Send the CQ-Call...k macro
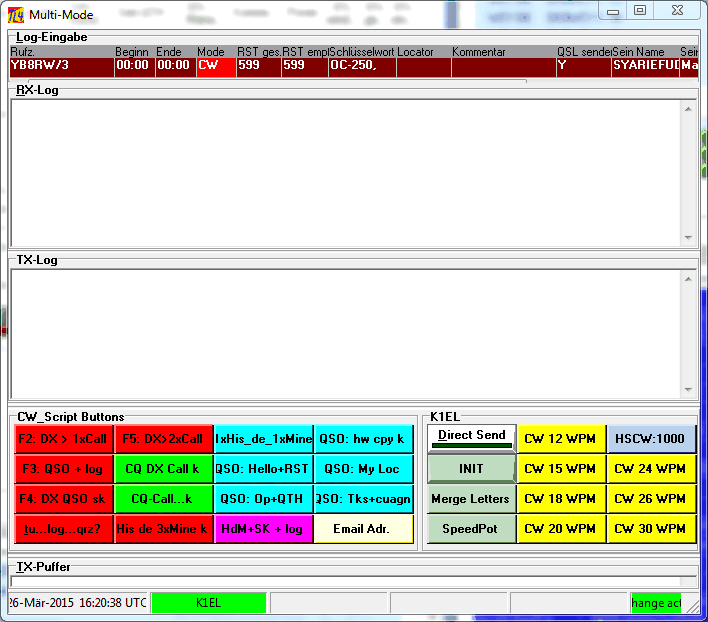This screenshot has height=622, width=708. tap(163, 499)
